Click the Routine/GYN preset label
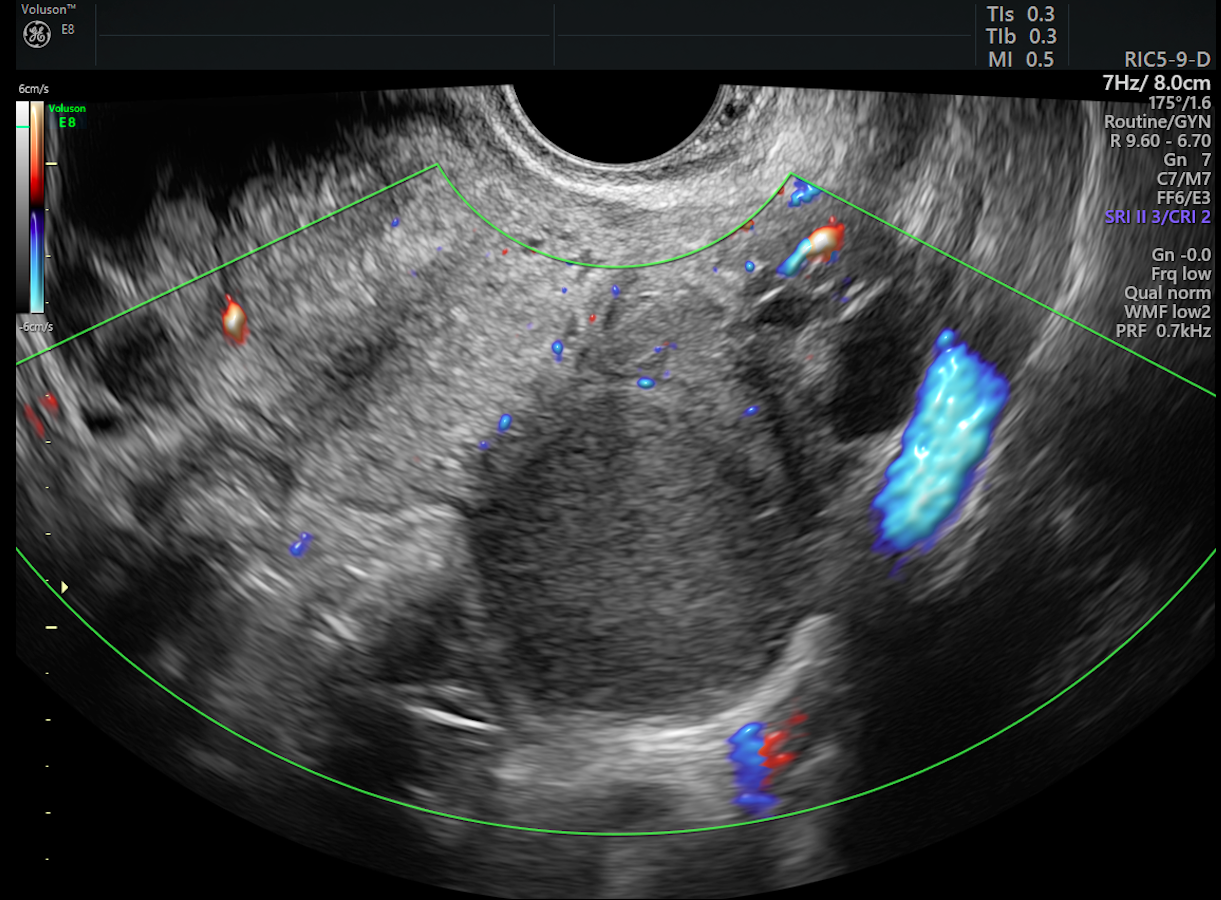The height and width of the screenshot is (900, 1221). [x=1158, y=122]
